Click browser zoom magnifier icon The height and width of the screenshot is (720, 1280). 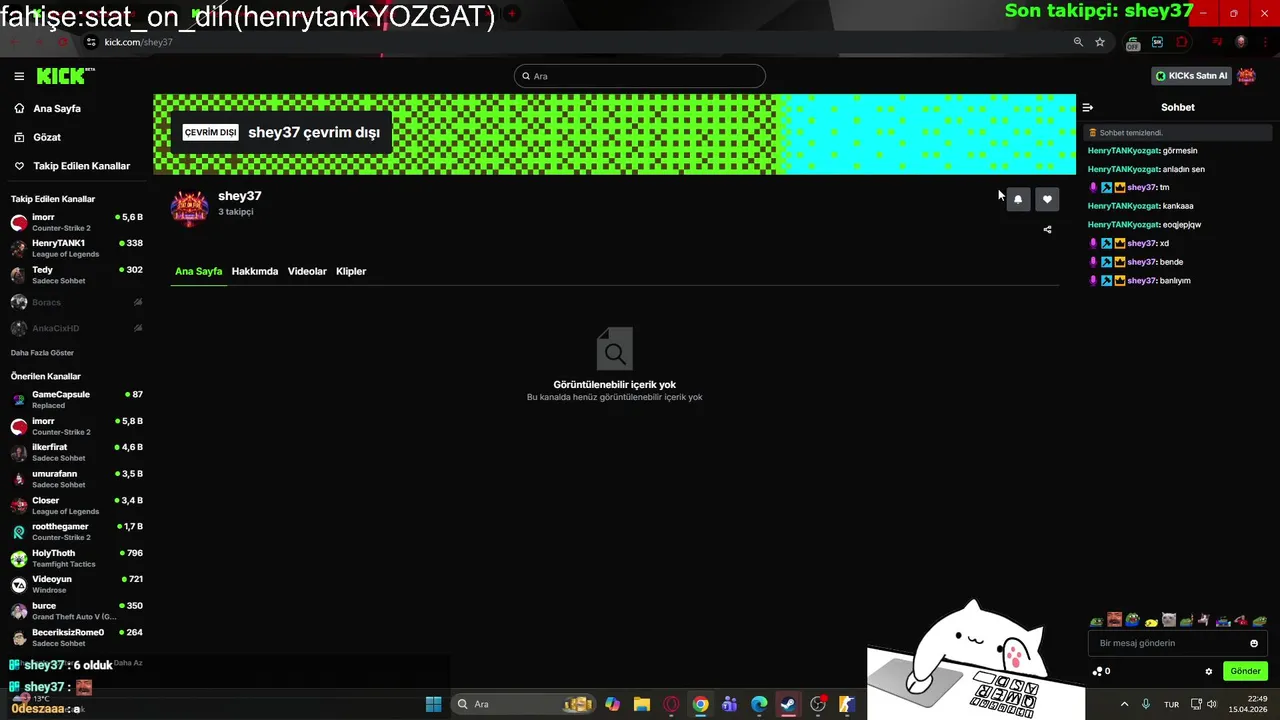coord(1078,42)
